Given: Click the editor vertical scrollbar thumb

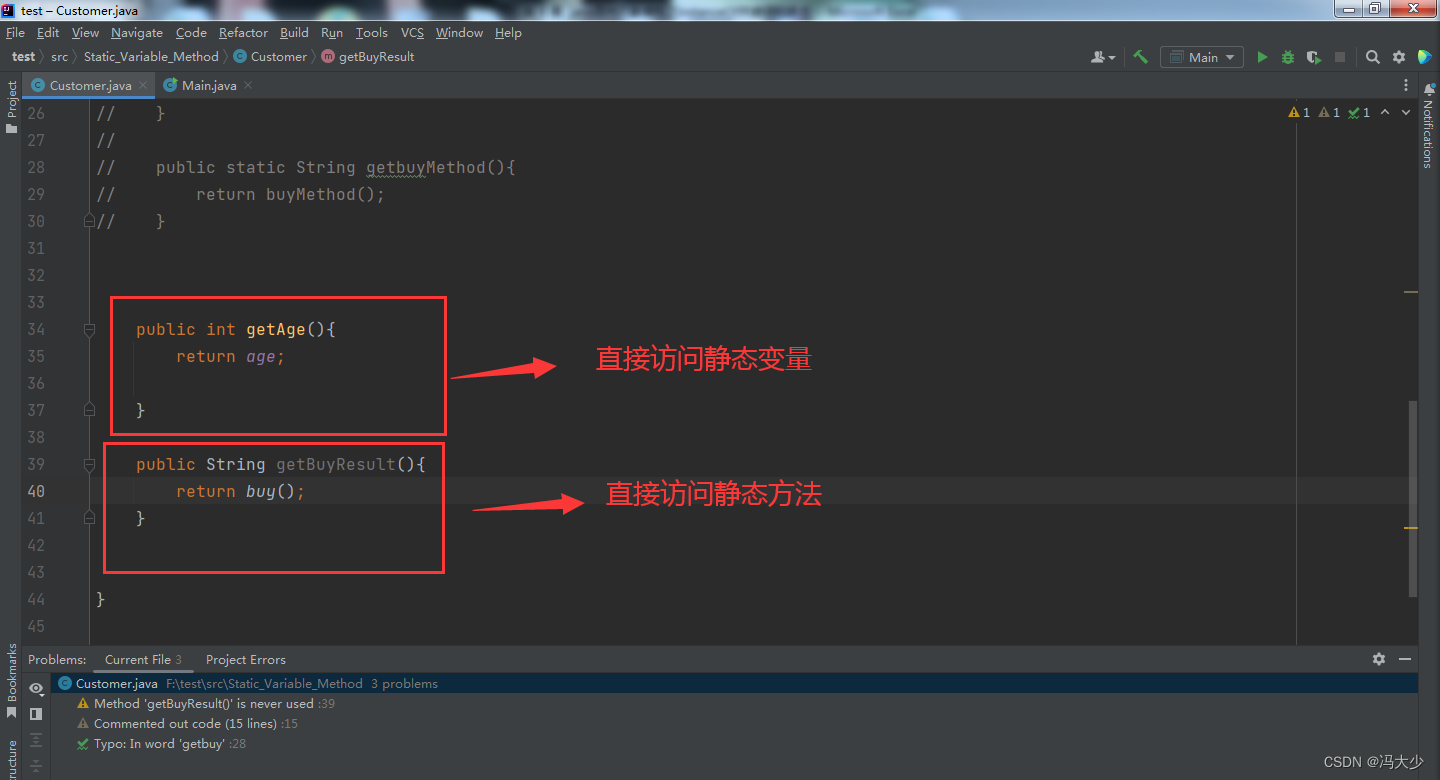Looking at the screenshot, I should click(1414, 498).
